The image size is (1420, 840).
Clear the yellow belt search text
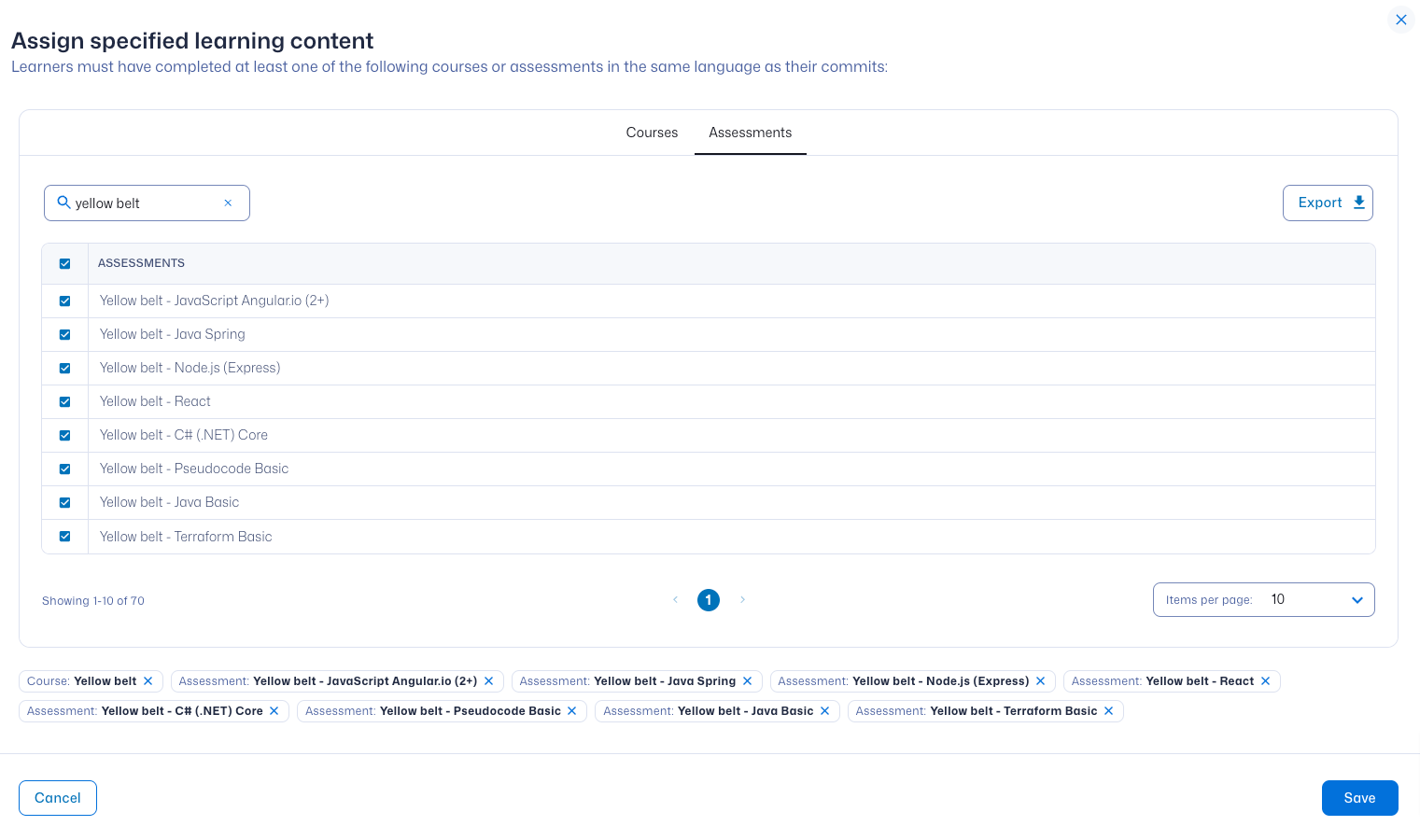228,203
